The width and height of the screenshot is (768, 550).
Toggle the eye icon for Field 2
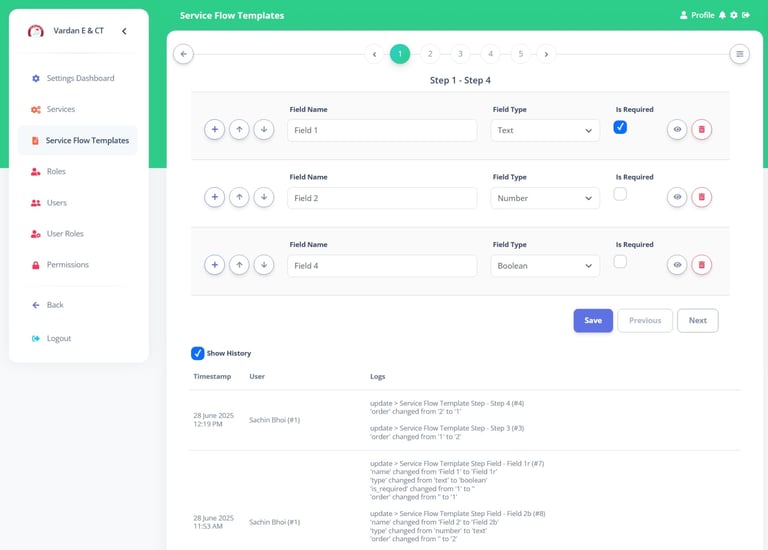(677, 198)
